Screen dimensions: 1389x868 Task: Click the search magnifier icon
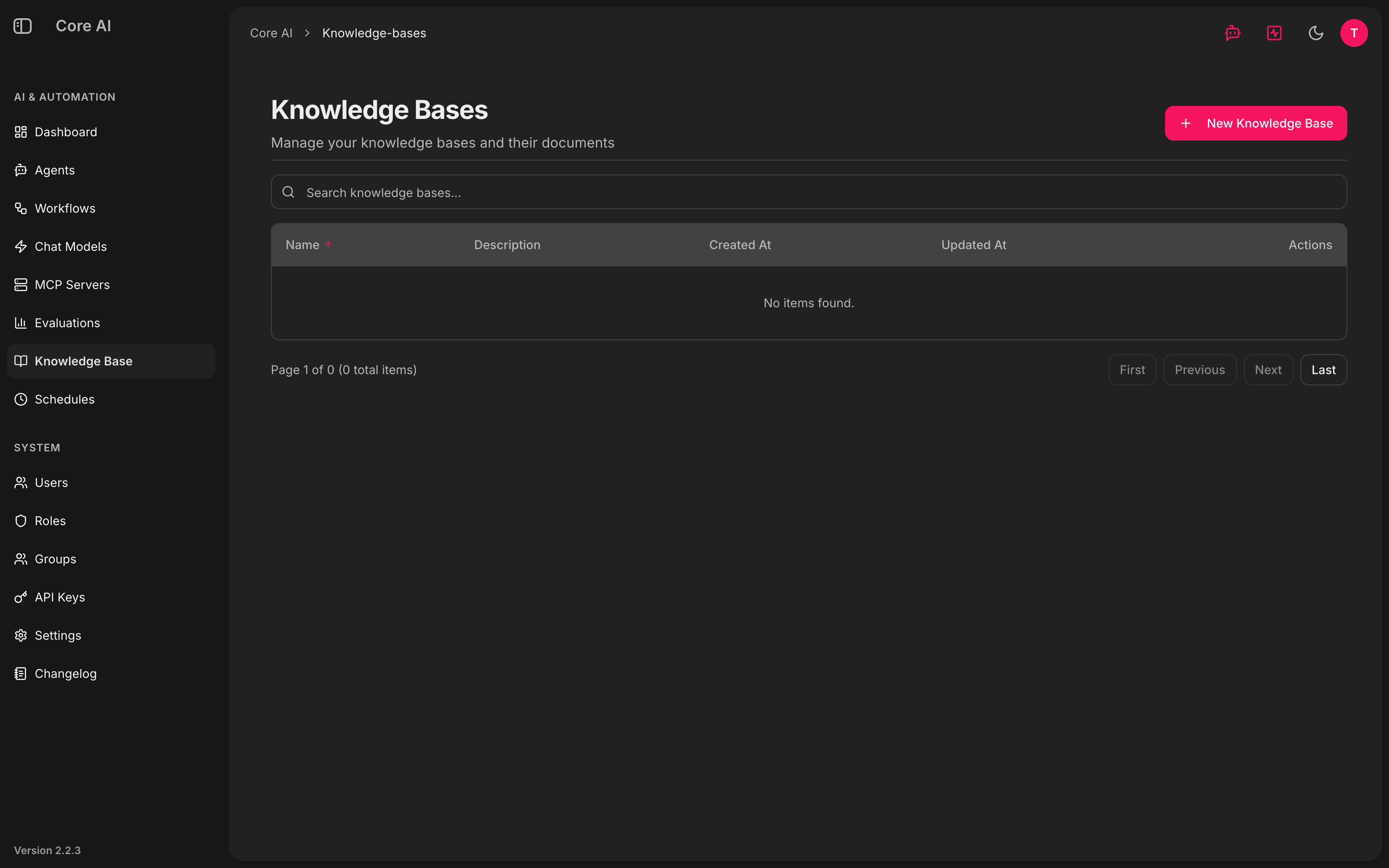tap(288, 192)
